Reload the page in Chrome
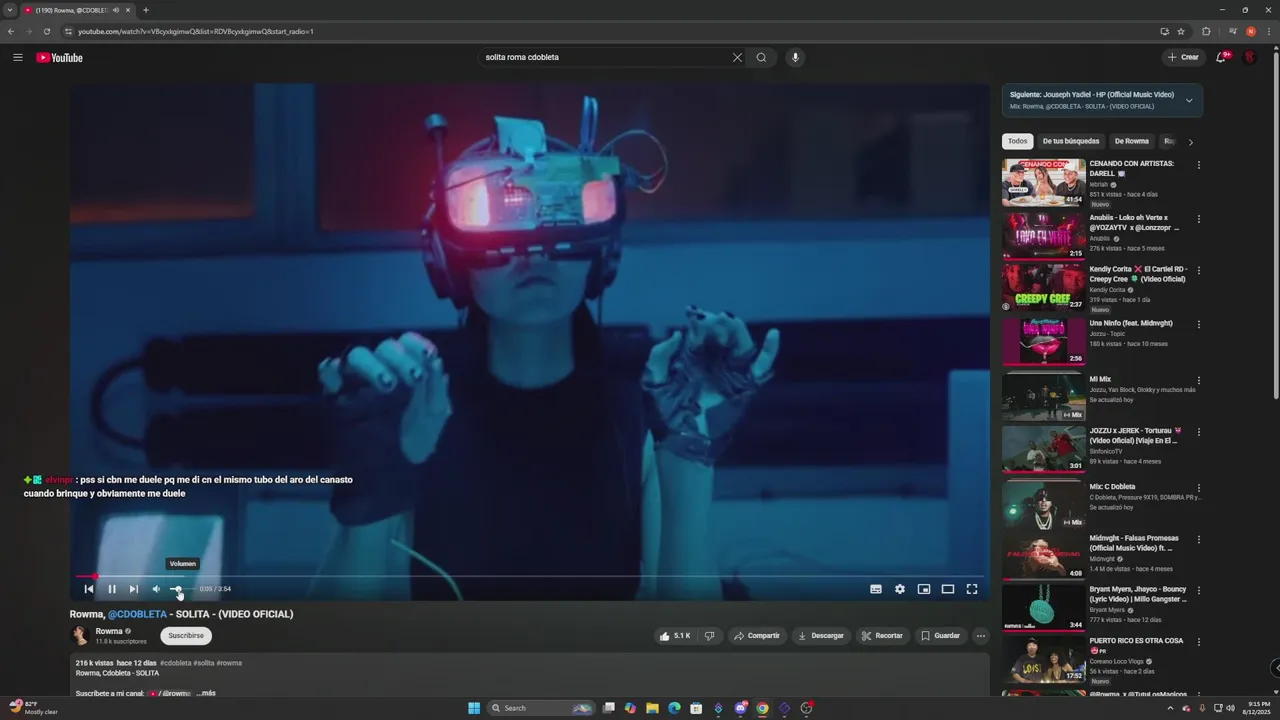The height and width of the screenshot is (720, 1280). click(x=46, y=31)
